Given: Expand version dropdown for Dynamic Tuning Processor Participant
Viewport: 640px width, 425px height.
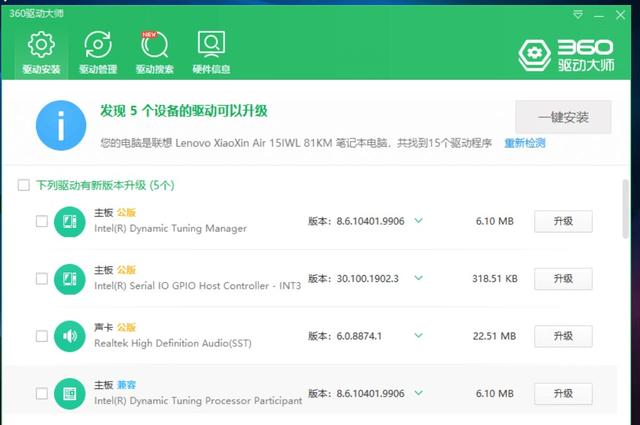Looking at the screenshot, I should (418, 393).
